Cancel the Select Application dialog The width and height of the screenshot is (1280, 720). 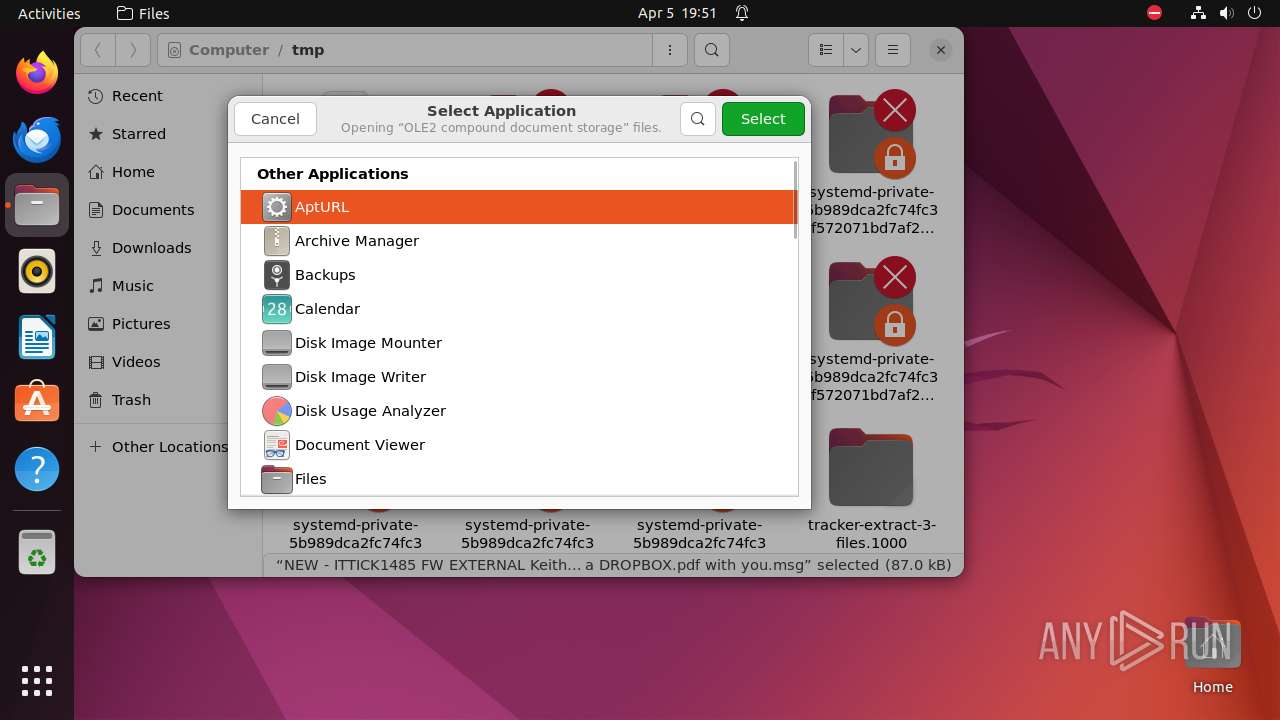point(275,119)
